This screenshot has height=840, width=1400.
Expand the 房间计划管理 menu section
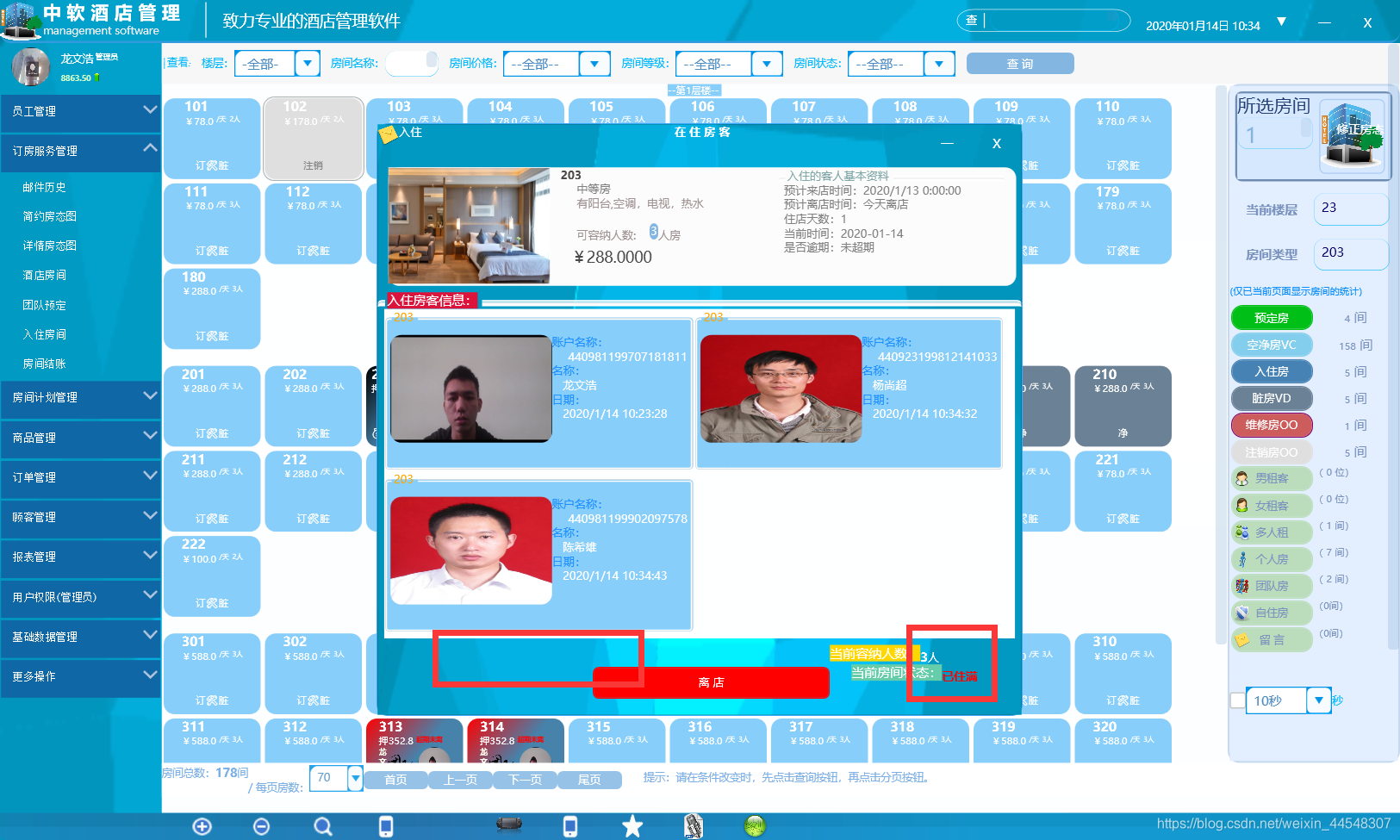coord(80,397)
